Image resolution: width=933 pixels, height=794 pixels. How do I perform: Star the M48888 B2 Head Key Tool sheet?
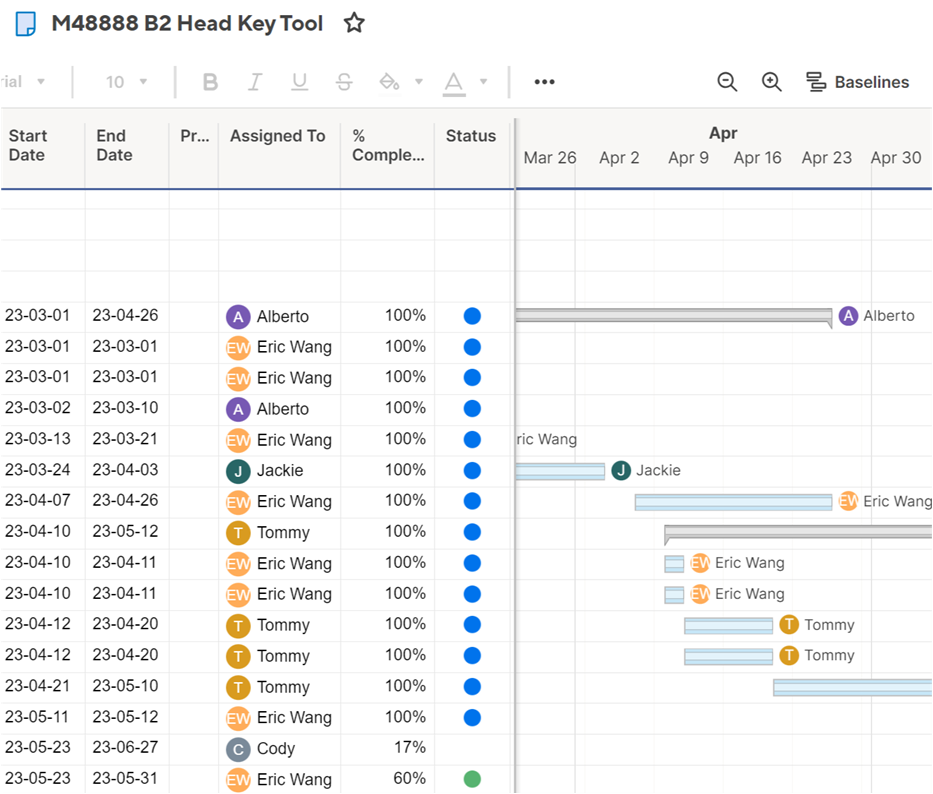pyautogui.click(x=354, y=23)
